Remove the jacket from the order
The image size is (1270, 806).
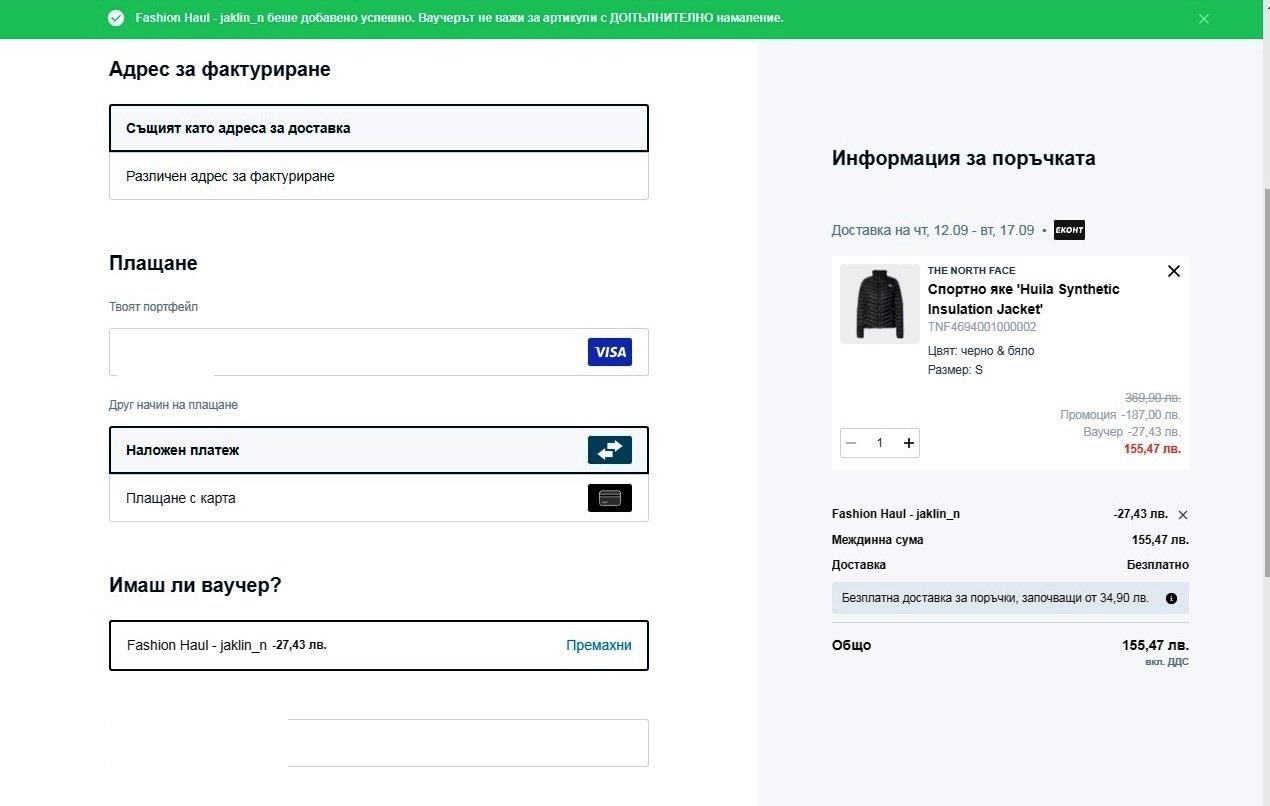1174,271
